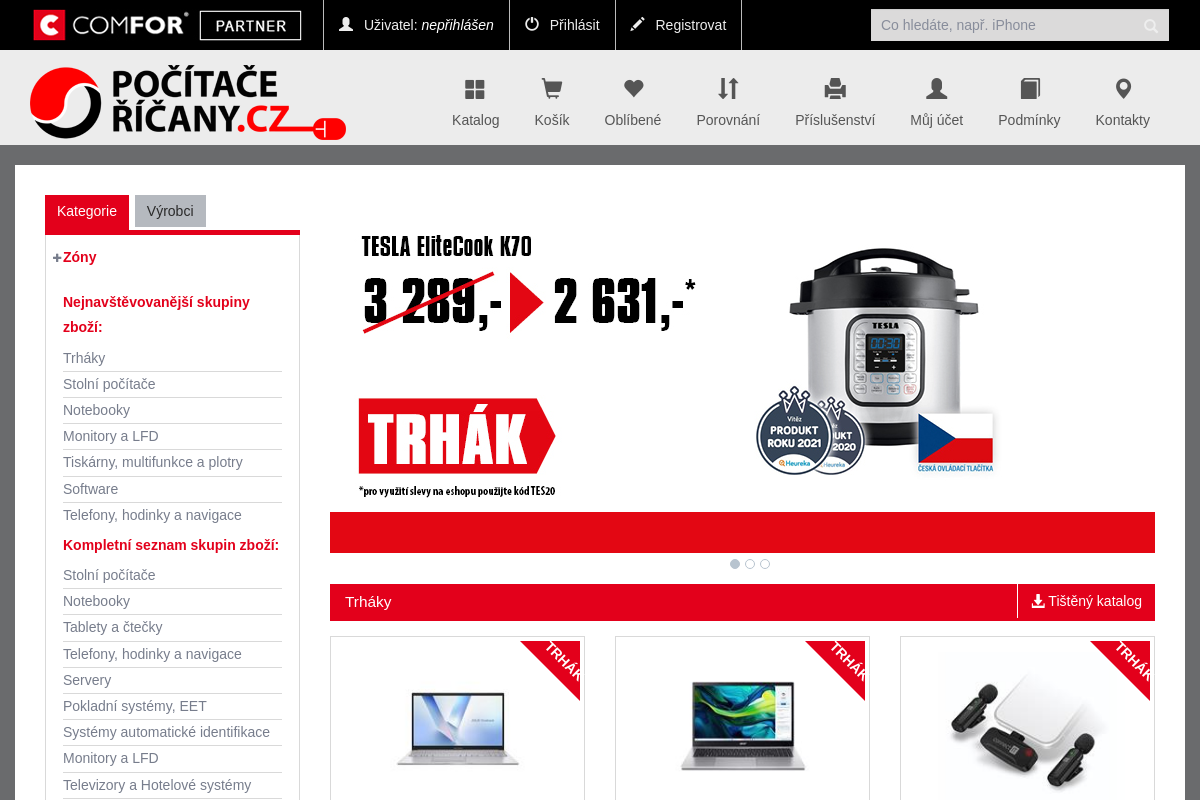Image resolution: width=1200 pixels, height=800 pixels.
Task: Select the Kategorie tab
Action: (x=87, y=211)
